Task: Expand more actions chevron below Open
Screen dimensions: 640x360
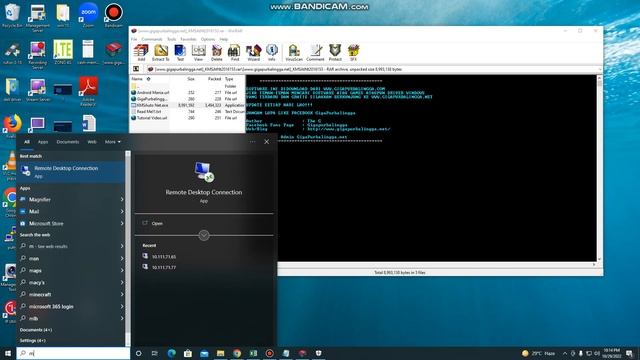Action: pos(204,235)
